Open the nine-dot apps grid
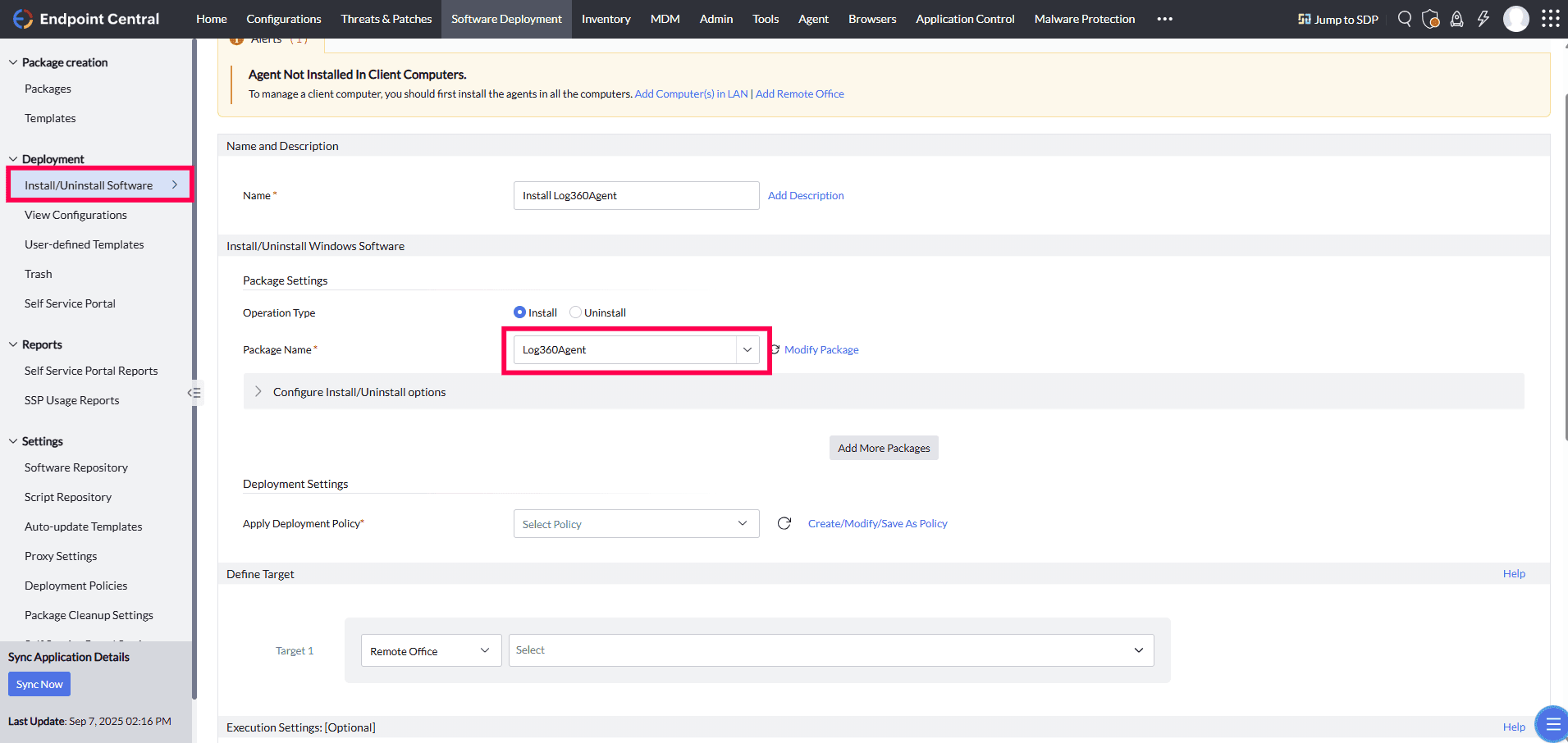Image resolution: width=1568 pixels, height=743 pixels. click(x=1550, y=19)
